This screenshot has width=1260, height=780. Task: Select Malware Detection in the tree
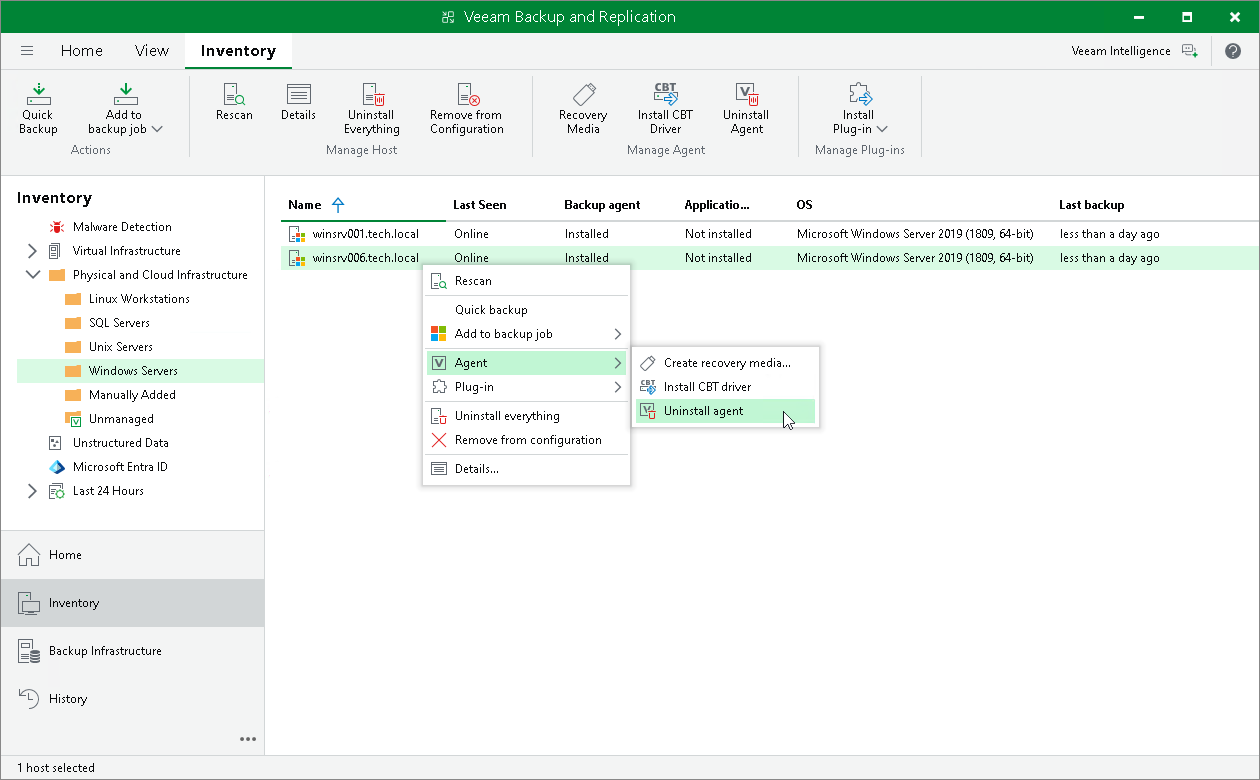click(x=122, y=227)
